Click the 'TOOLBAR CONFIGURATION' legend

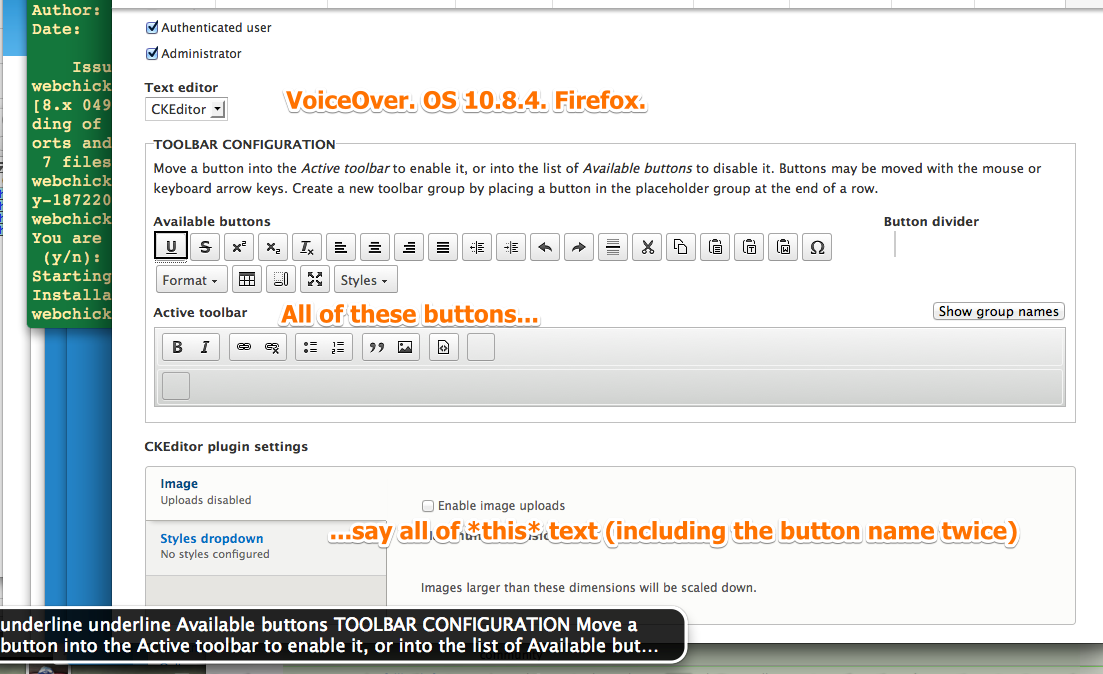click(x=244, y=144)
